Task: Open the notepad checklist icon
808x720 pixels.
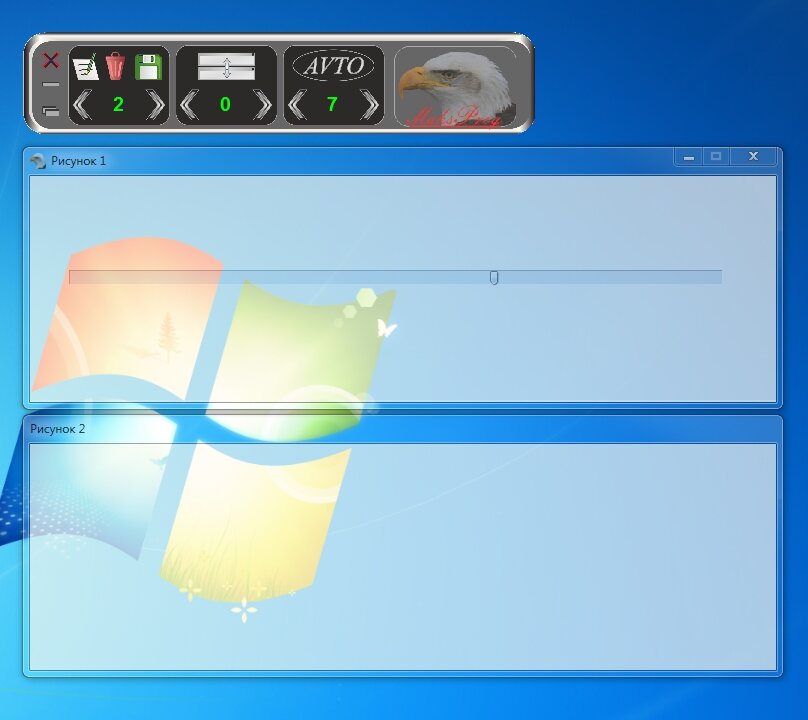Action: point(86,66)
